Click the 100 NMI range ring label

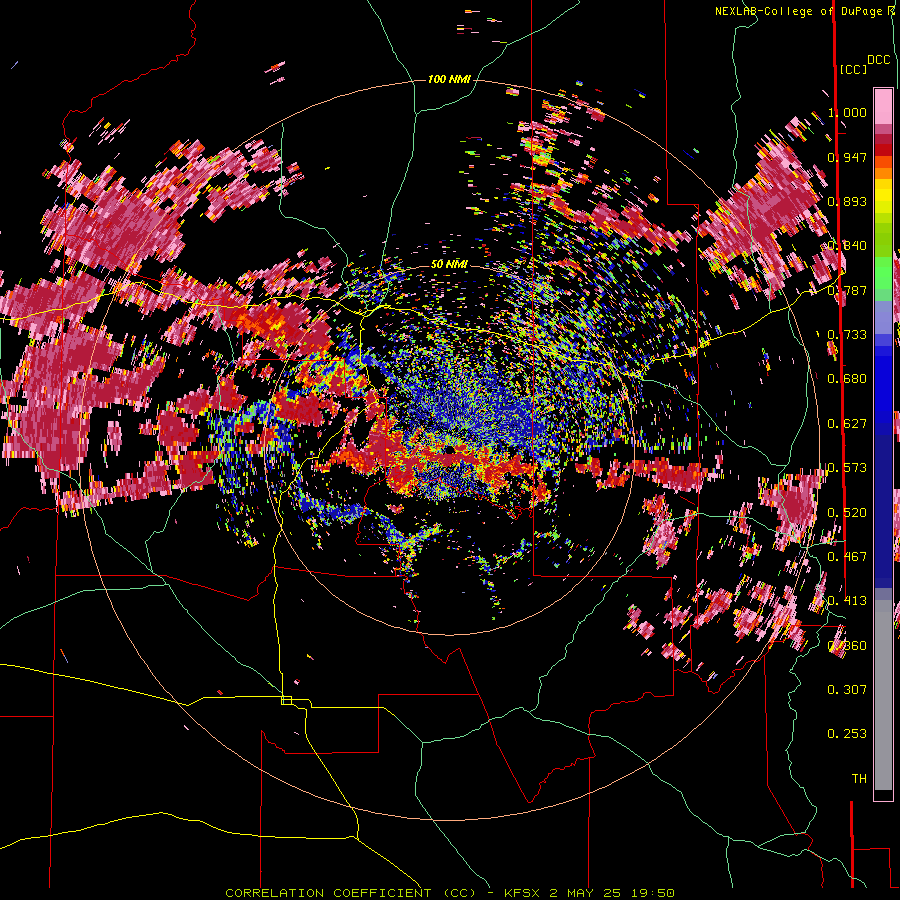pos(449,79)
